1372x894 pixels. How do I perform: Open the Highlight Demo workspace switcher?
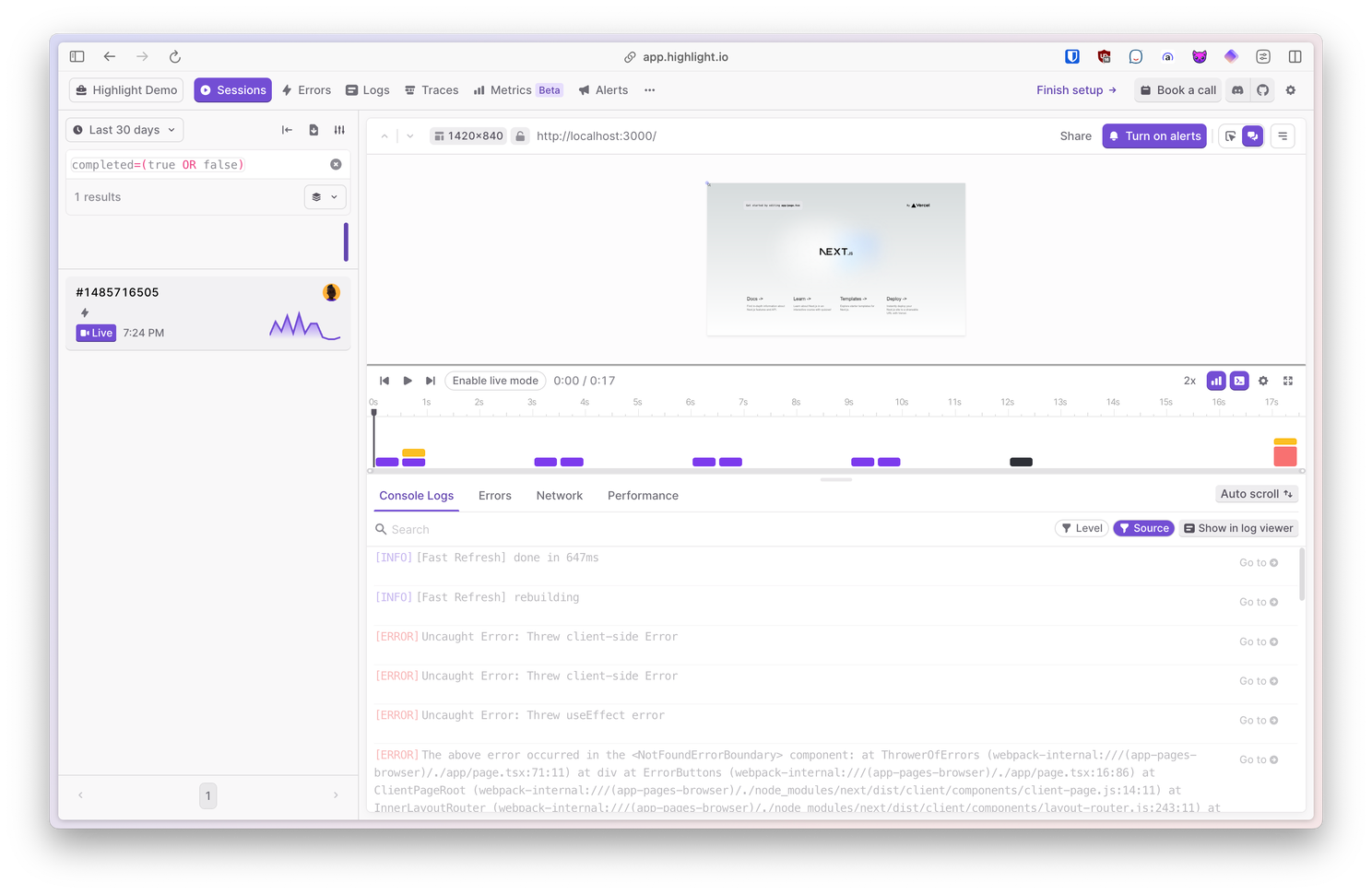click(x=126, y=90)
